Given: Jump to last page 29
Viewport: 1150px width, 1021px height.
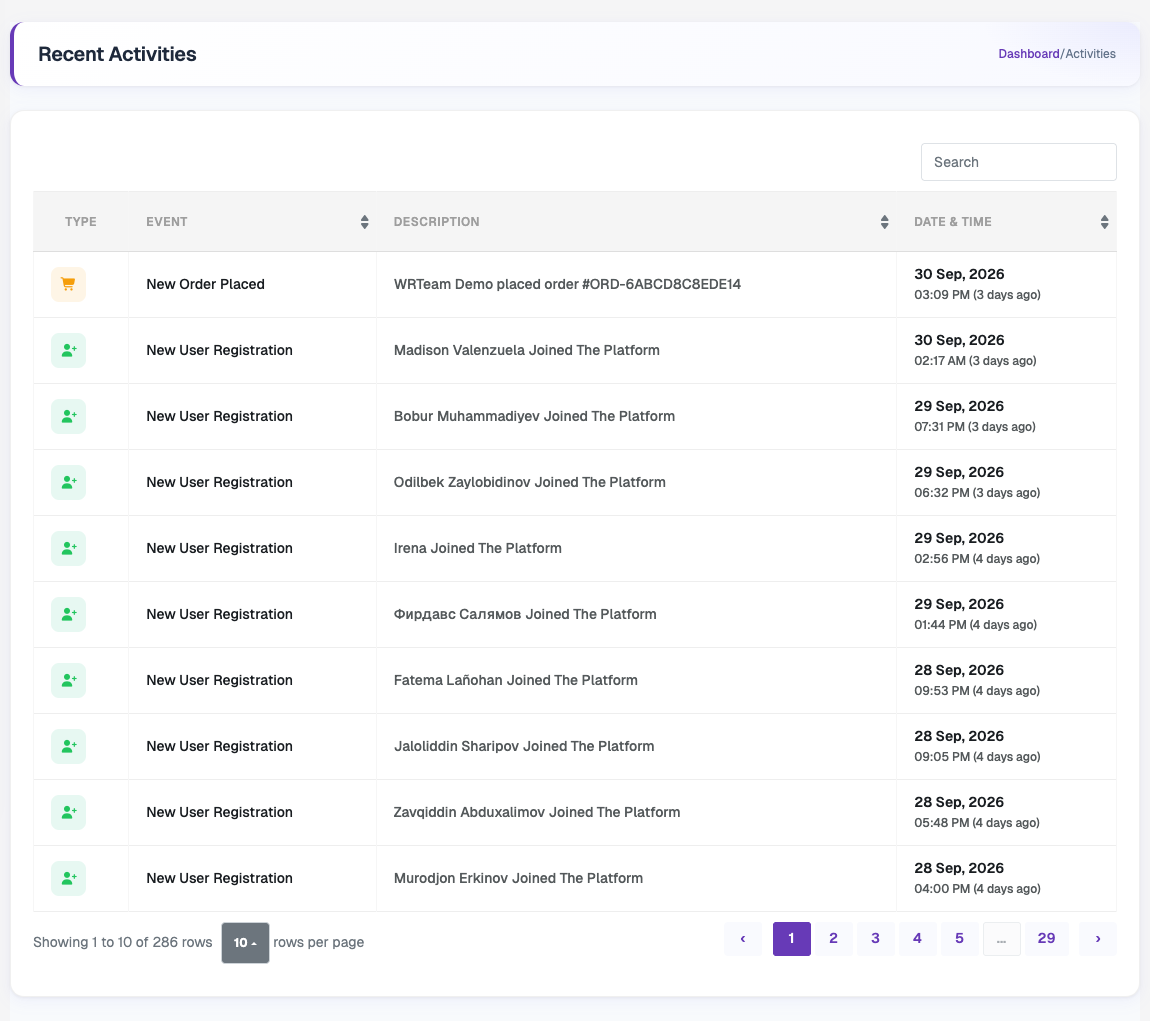Looking at the screenshot, I should [x=1046, y=939].
